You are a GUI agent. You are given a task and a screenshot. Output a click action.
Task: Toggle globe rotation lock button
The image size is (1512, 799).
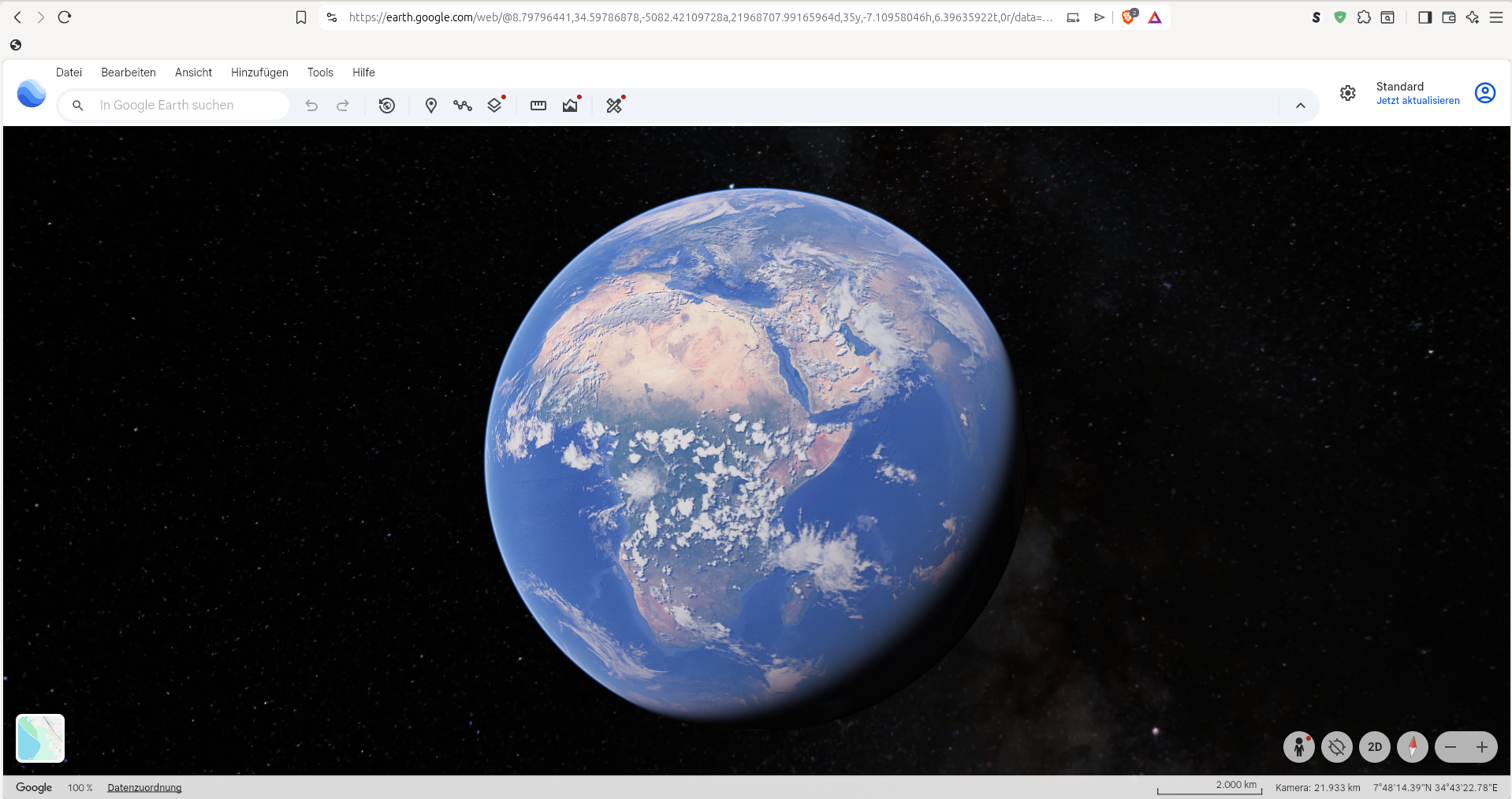point(1337,747)
